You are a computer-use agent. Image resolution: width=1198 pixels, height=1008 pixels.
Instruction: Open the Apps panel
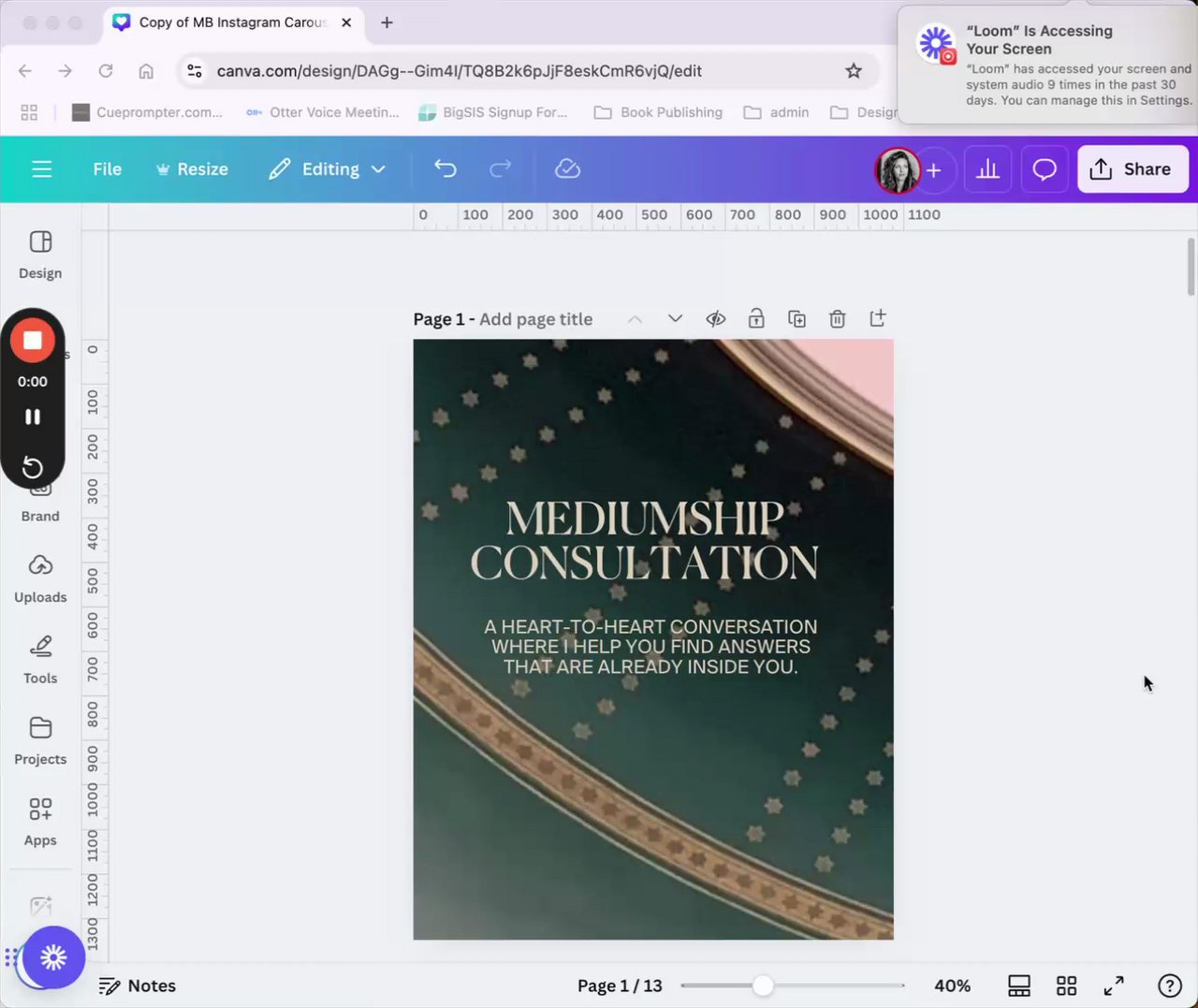(x=40, y=822)
